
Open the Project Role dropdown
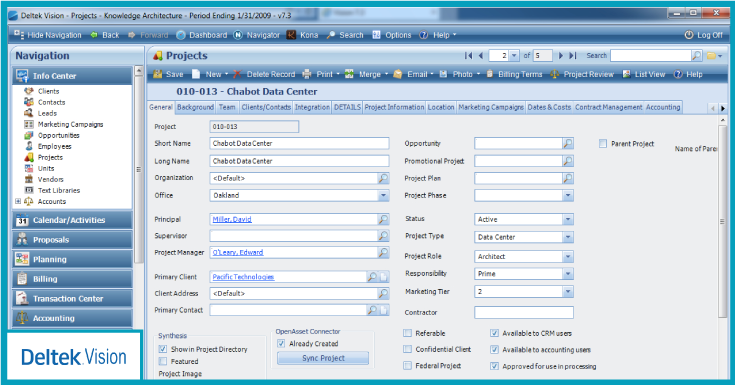point(568,257)
